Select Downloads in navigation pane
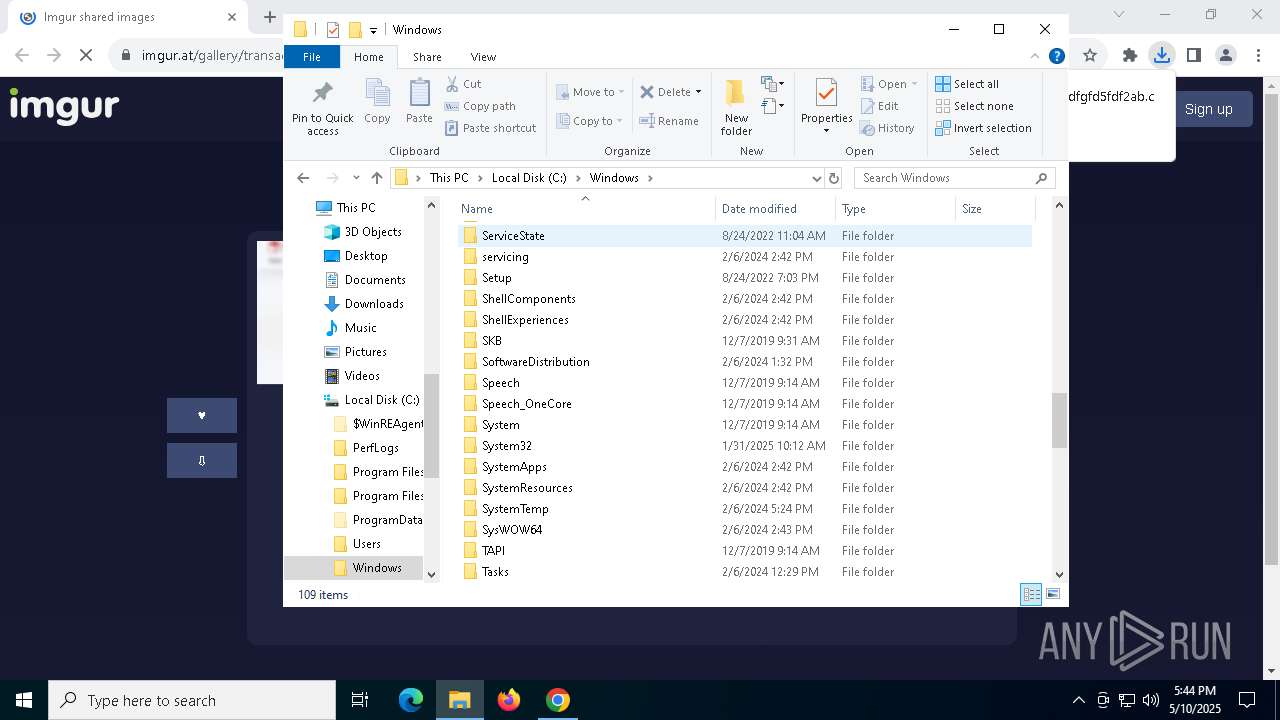Viewport: 1280px width, 720px height. [x=373, y=304]
